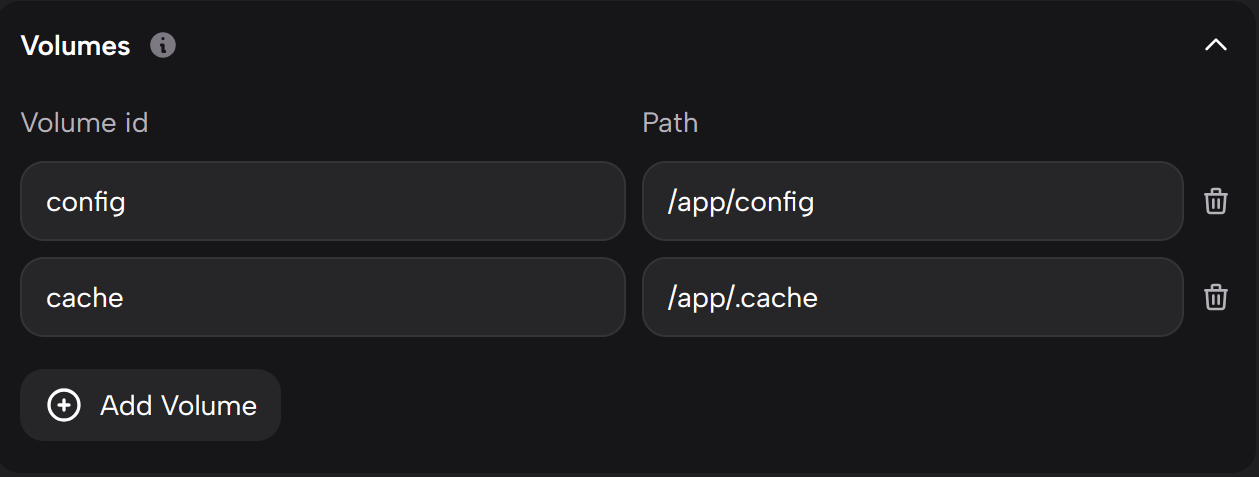
Task: Delete the config volume row
Action: click(x=1215, y=201)
